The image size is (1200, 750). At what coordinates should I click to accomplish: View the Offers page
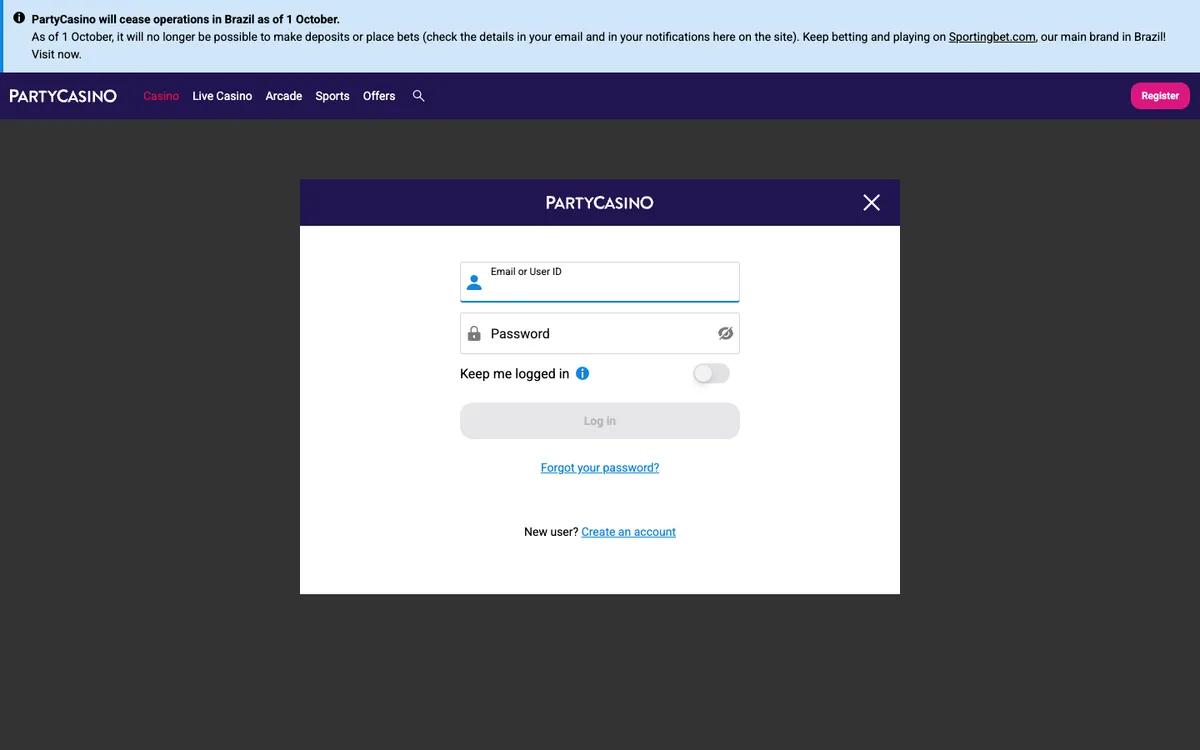point(379,96)
